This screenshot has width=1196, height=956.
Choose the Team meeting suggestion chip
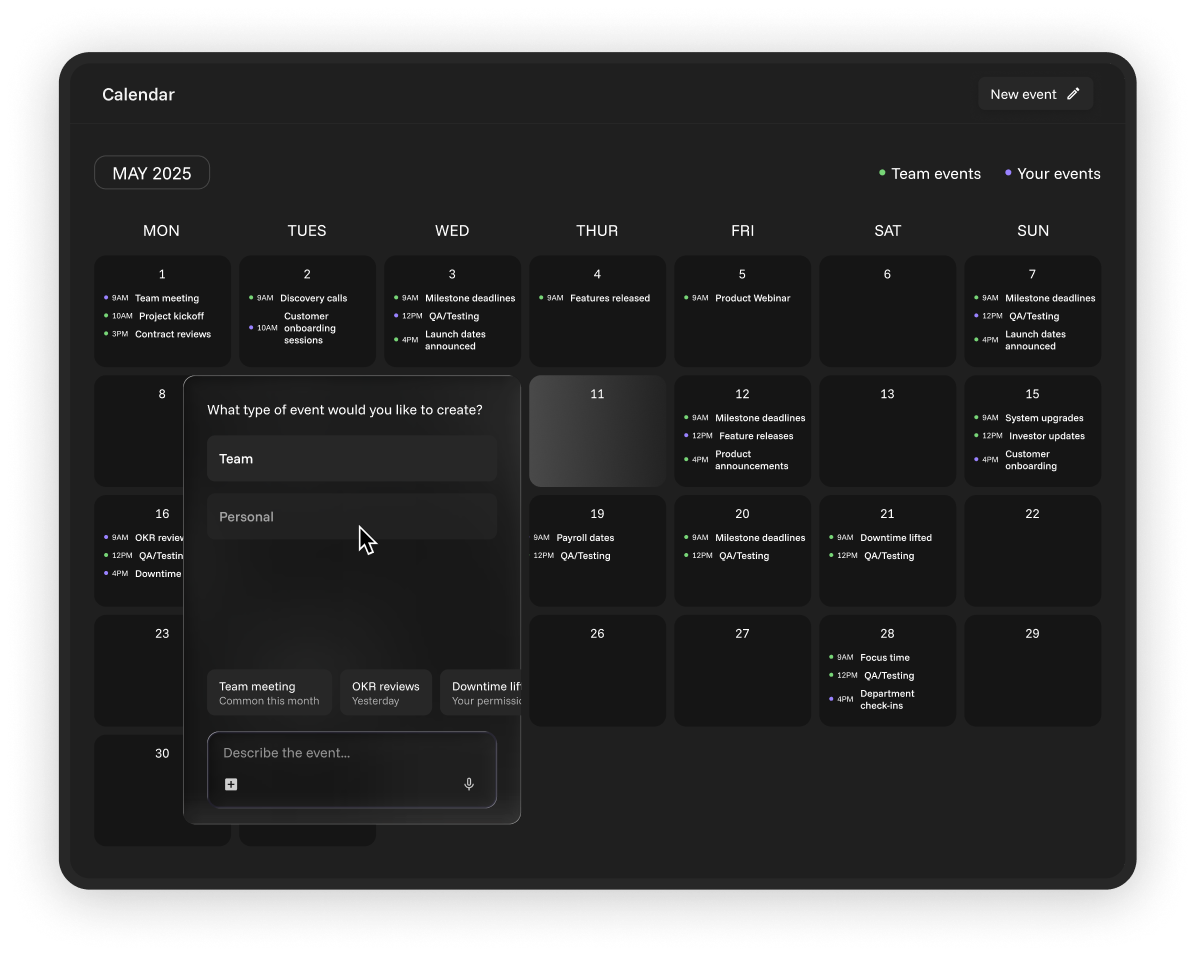click(x=269, y=693)
